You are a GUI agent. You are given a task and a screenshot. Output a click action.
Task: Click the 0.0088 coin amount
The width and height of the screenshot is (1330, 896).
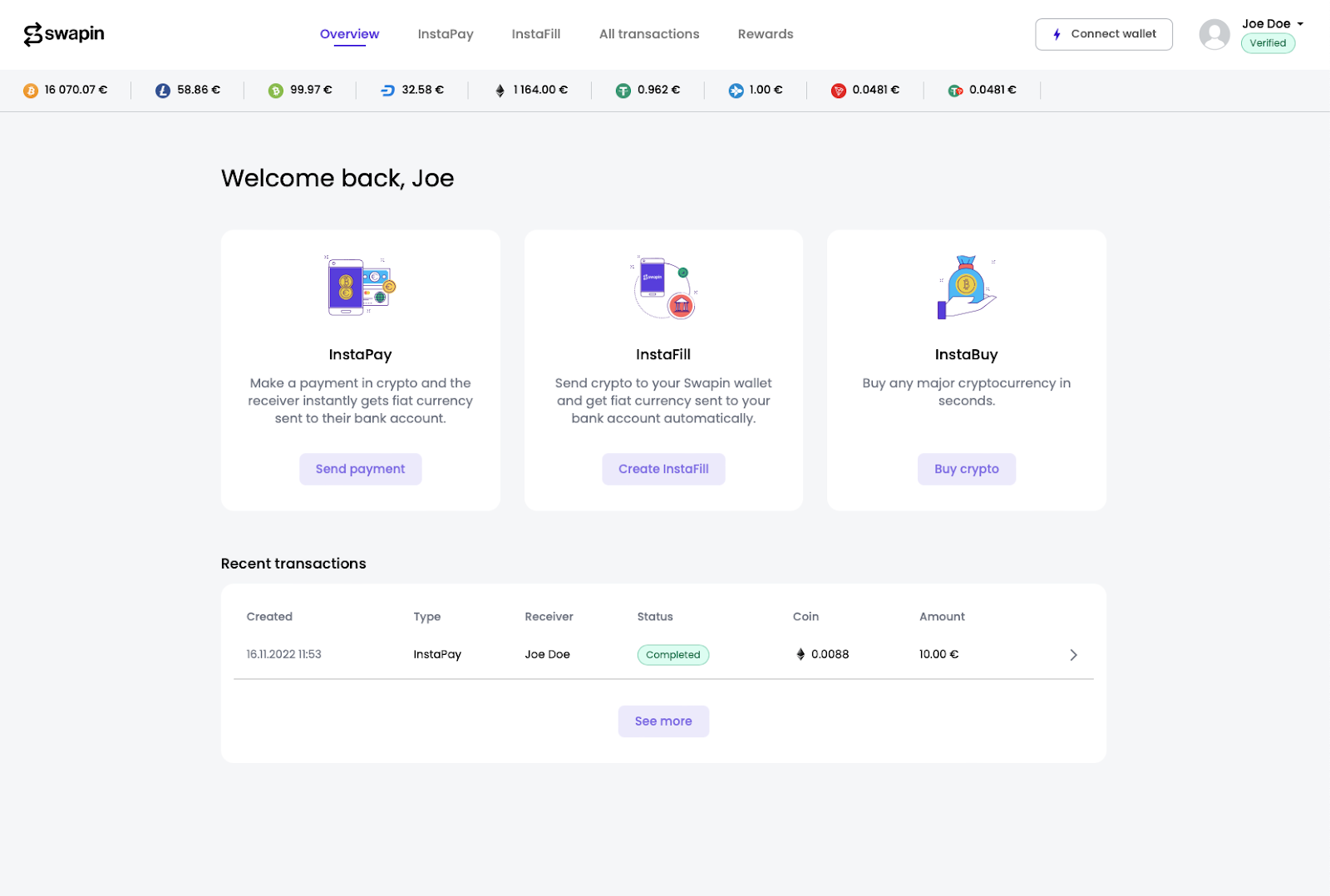pos(830,654)
